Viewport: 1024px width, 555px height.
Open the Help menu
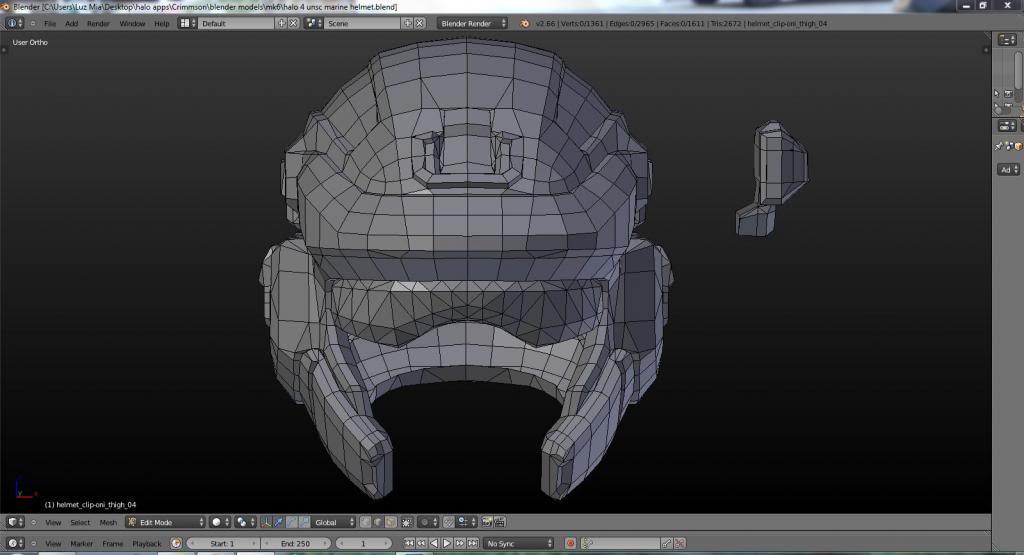coord(161,24)
